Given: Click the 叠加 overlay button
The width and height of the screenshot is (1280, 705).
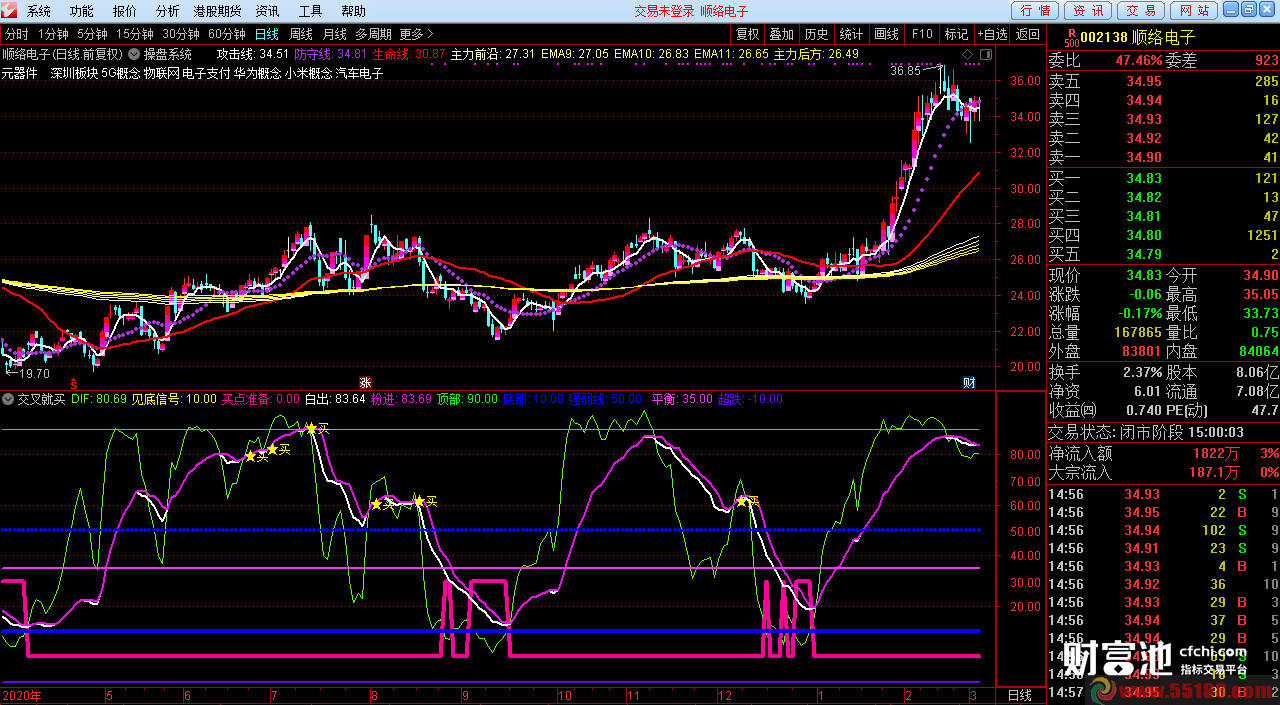Looking at the screenshot, I should point(781,34).
